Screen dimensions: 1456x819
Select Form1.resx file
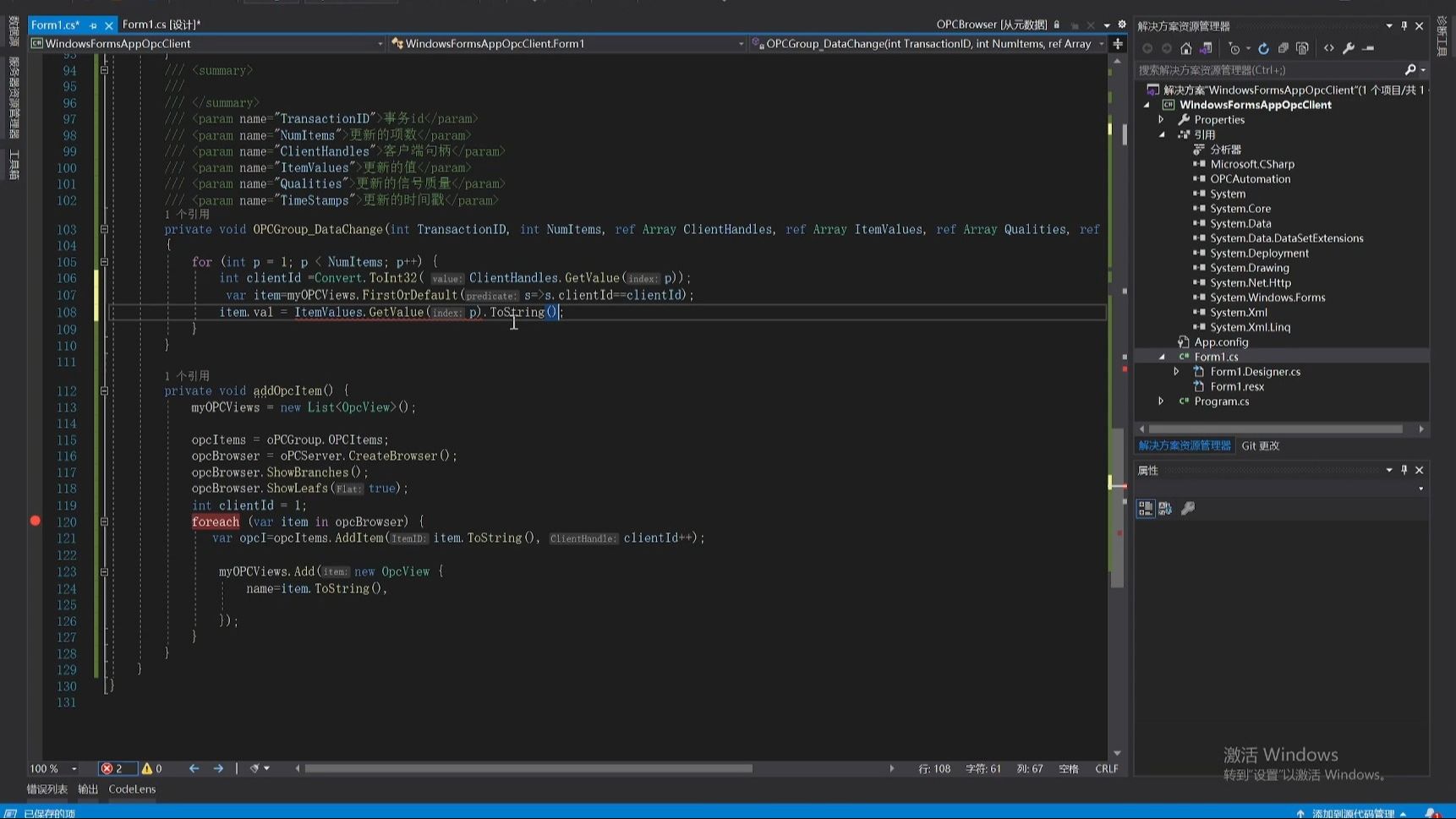coord(1237,386)
